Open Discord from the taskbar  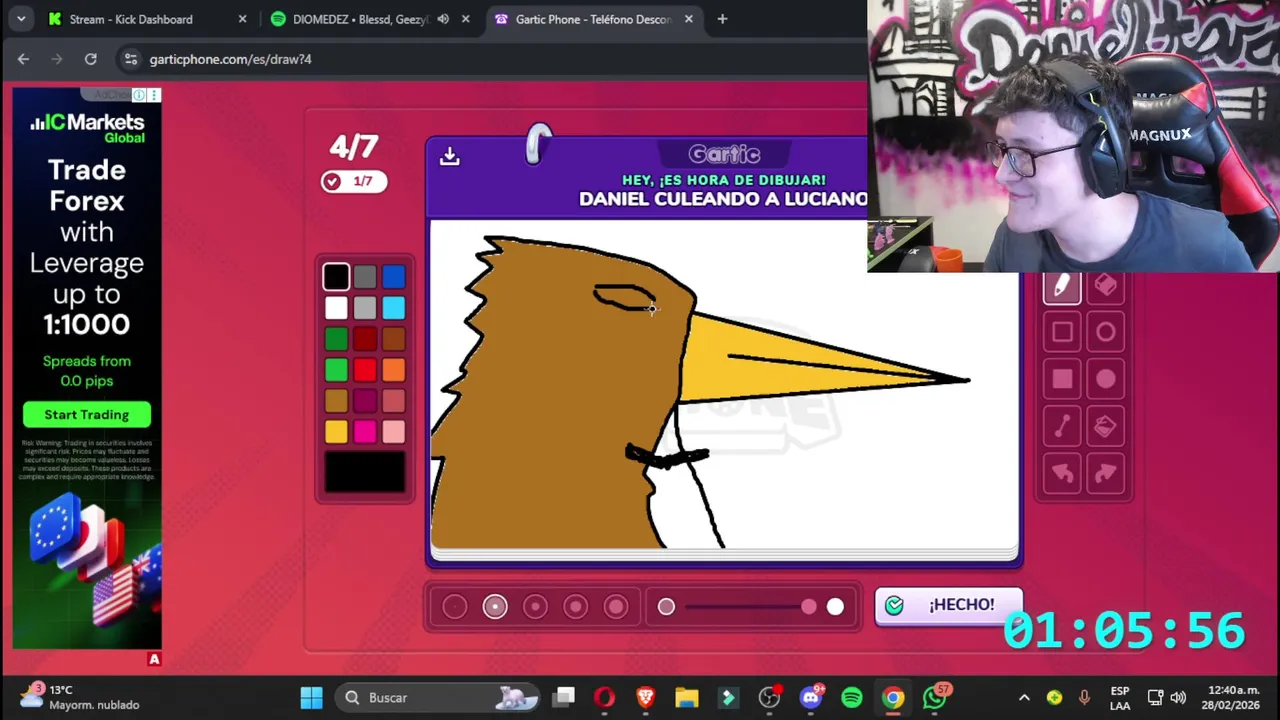pyautogui.click(x=811, y=697)
